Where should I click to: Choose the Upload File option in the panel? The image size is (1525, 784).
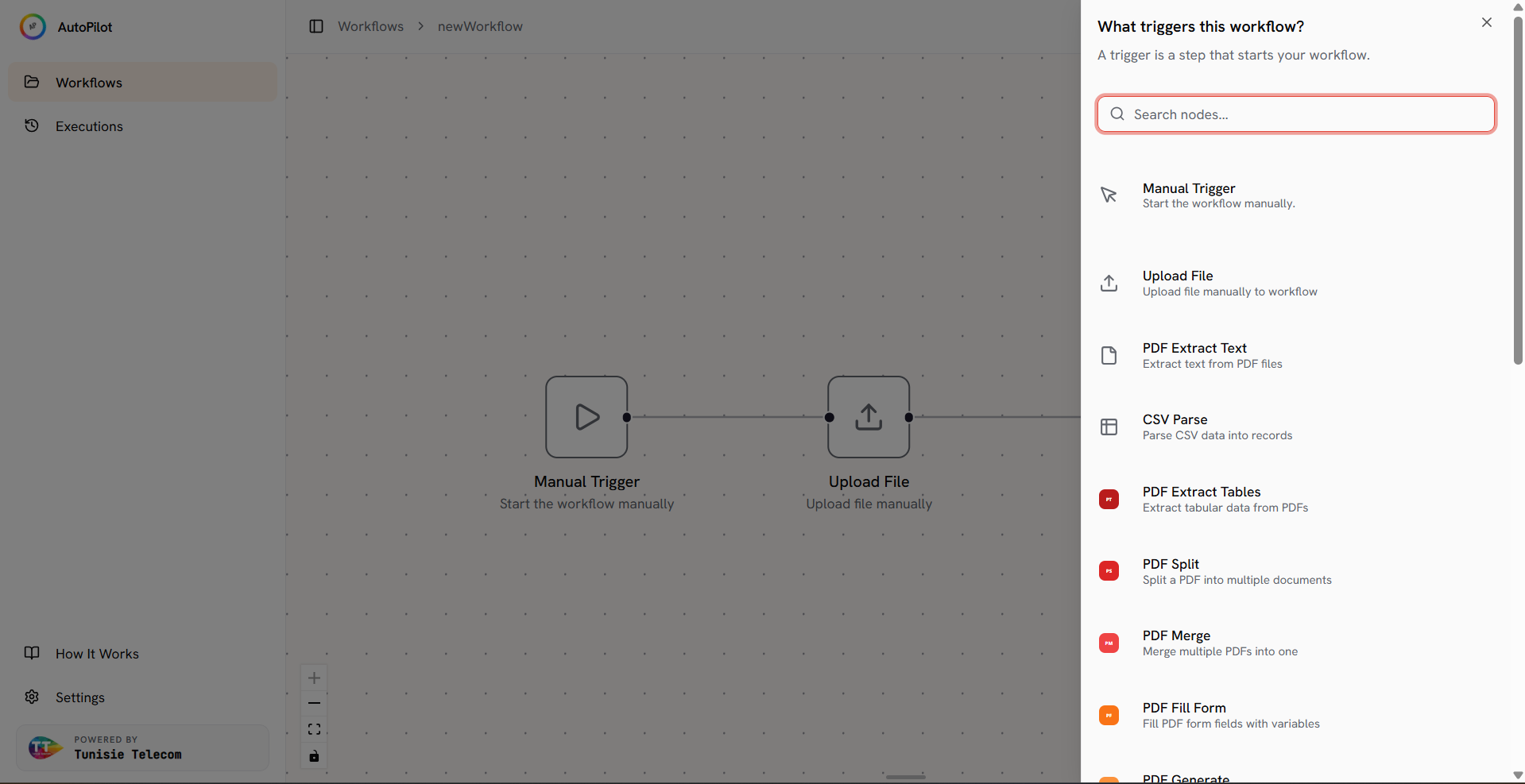pyautogui.click(x=1296, y=283)
